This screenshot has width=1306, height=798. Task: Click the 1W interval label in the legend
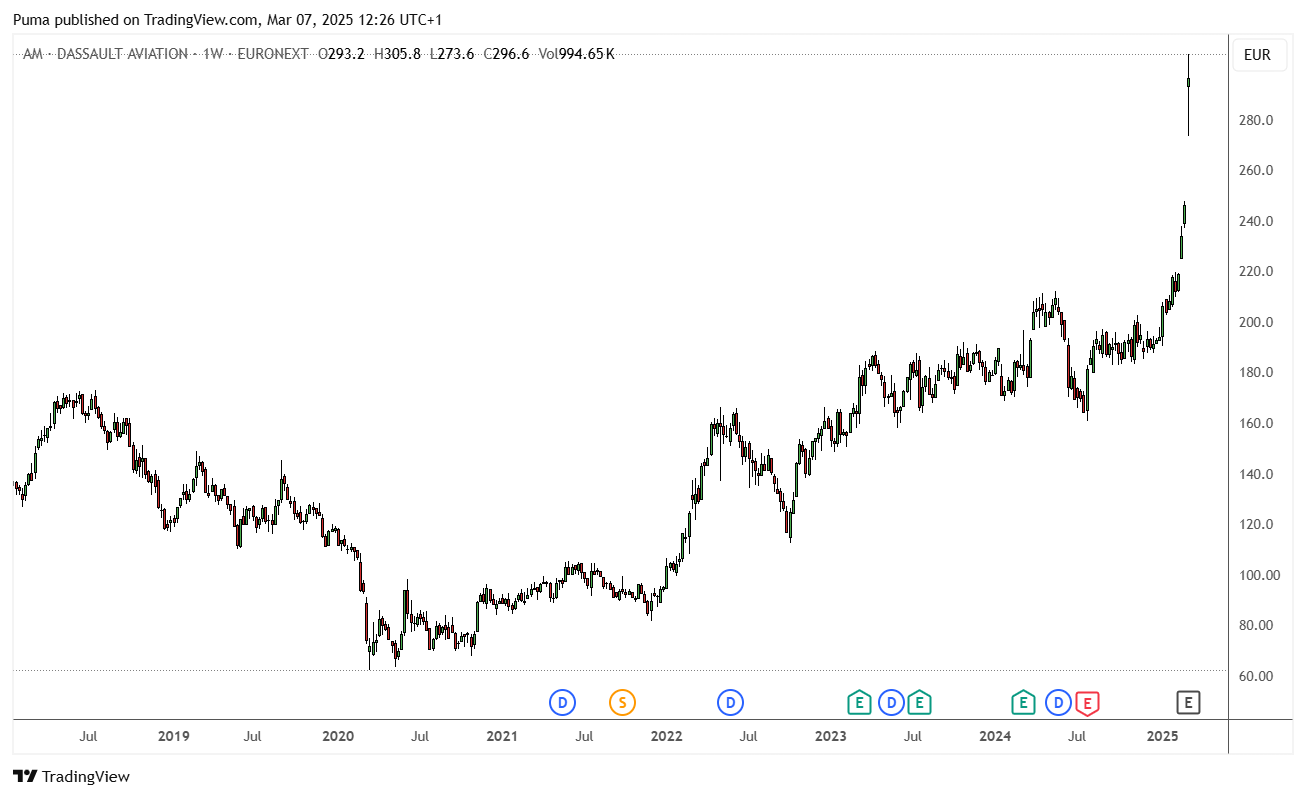pos(213,54)
